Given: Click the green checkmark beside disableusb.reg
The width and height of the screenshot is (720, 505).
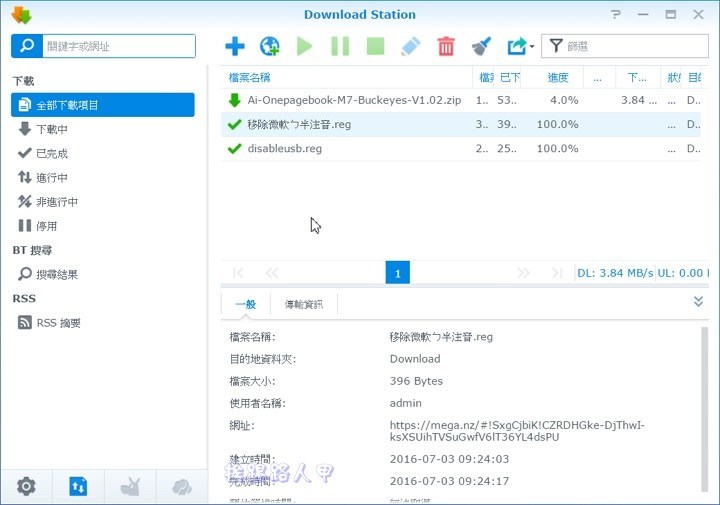Looking at the screenshot, I should click(x=235, y=148).
